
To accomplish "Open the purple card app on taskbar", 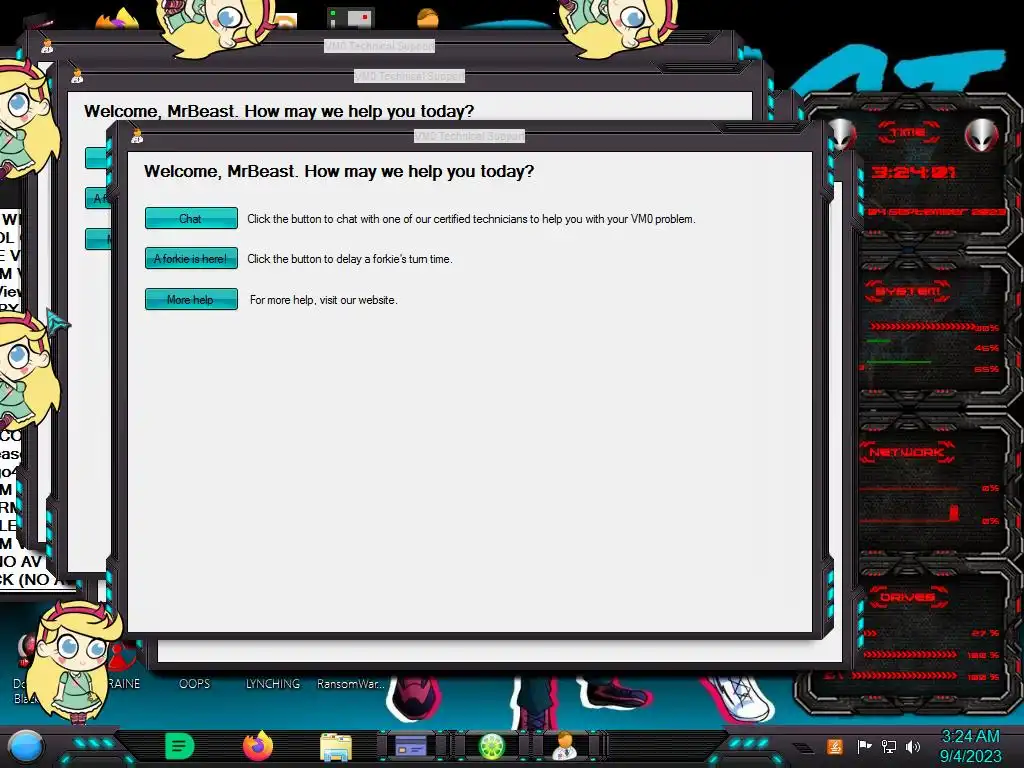I will coord(411,746).
